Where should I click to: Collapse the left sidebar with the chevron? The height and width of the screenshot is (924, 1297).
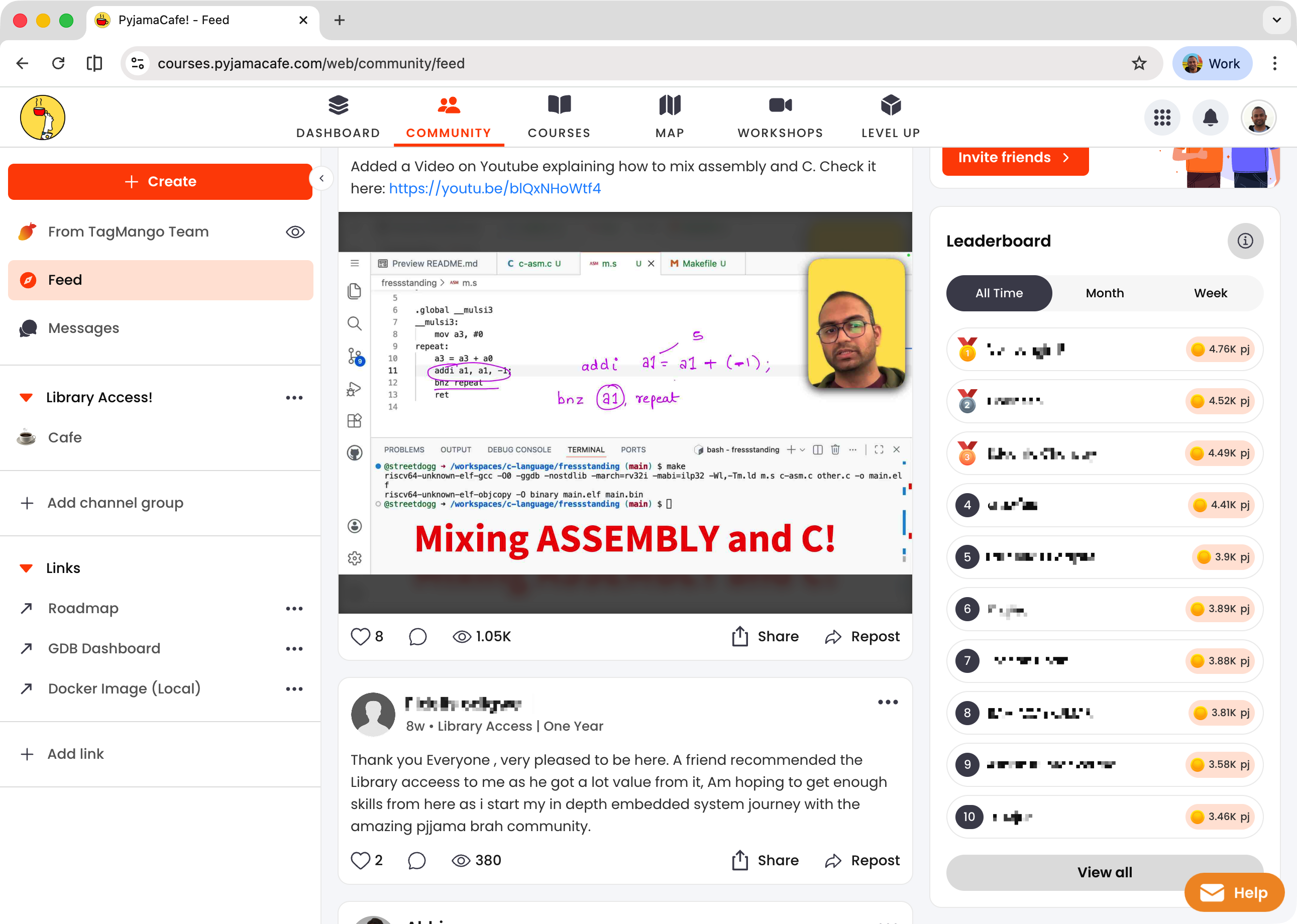[x=321, y=179]
